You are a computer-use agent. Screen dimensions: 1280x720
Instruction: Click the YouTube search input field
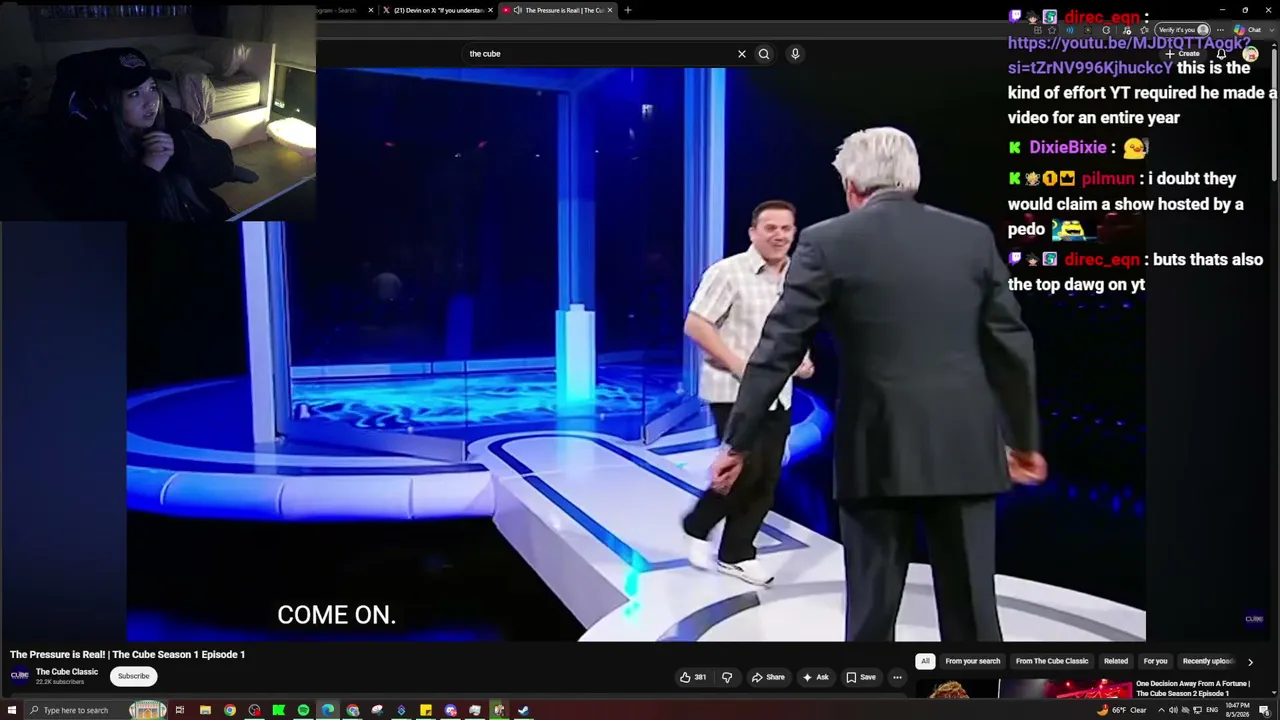point(600,54)
